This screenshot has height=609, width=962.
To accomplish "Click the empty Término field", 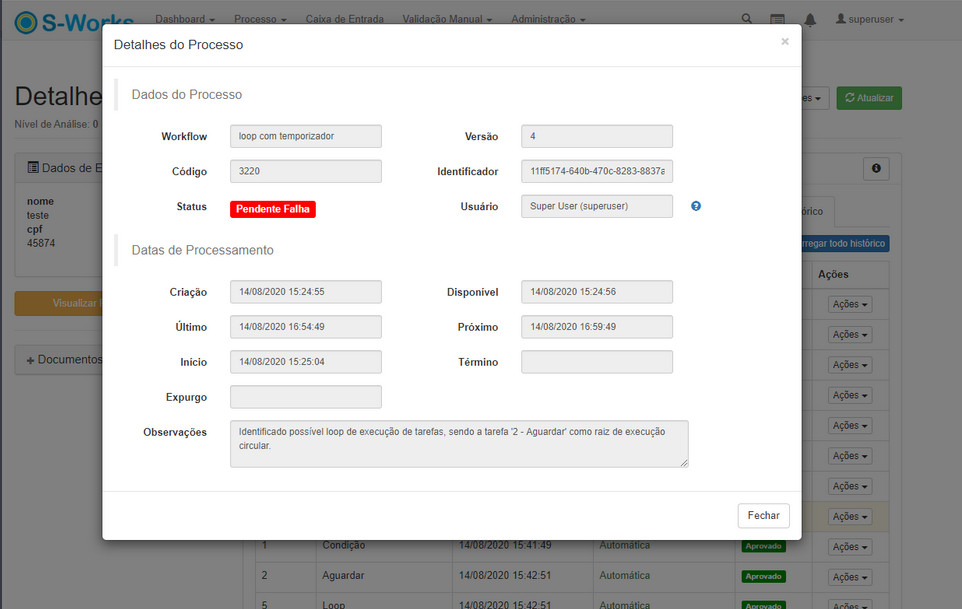I will [597, 362].
